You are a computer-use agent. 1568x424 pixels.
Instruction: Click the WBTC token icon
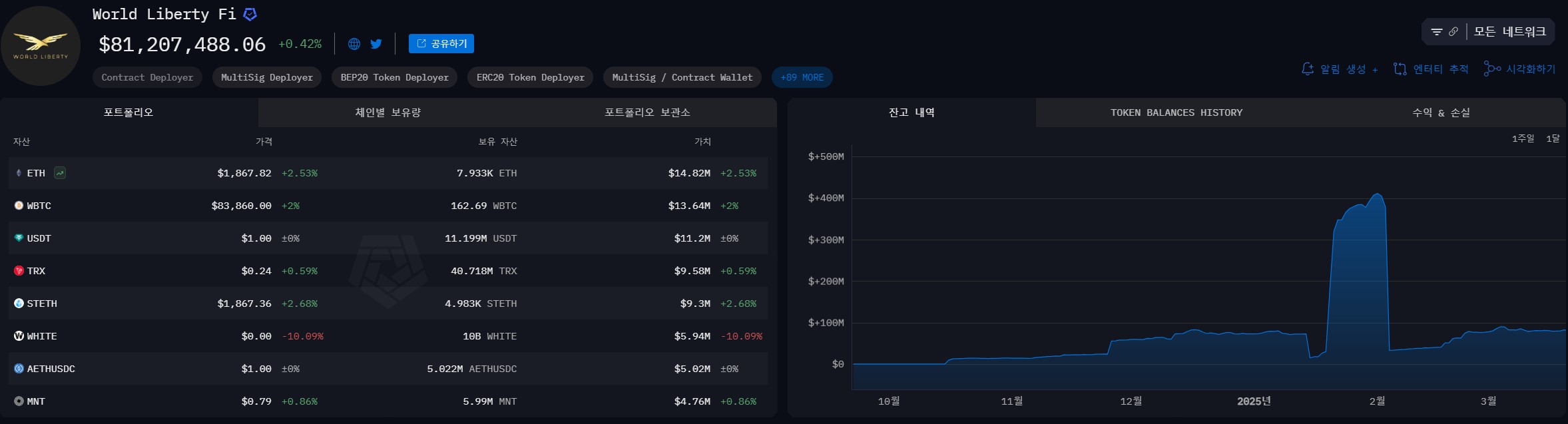click(x=19, y=206)
